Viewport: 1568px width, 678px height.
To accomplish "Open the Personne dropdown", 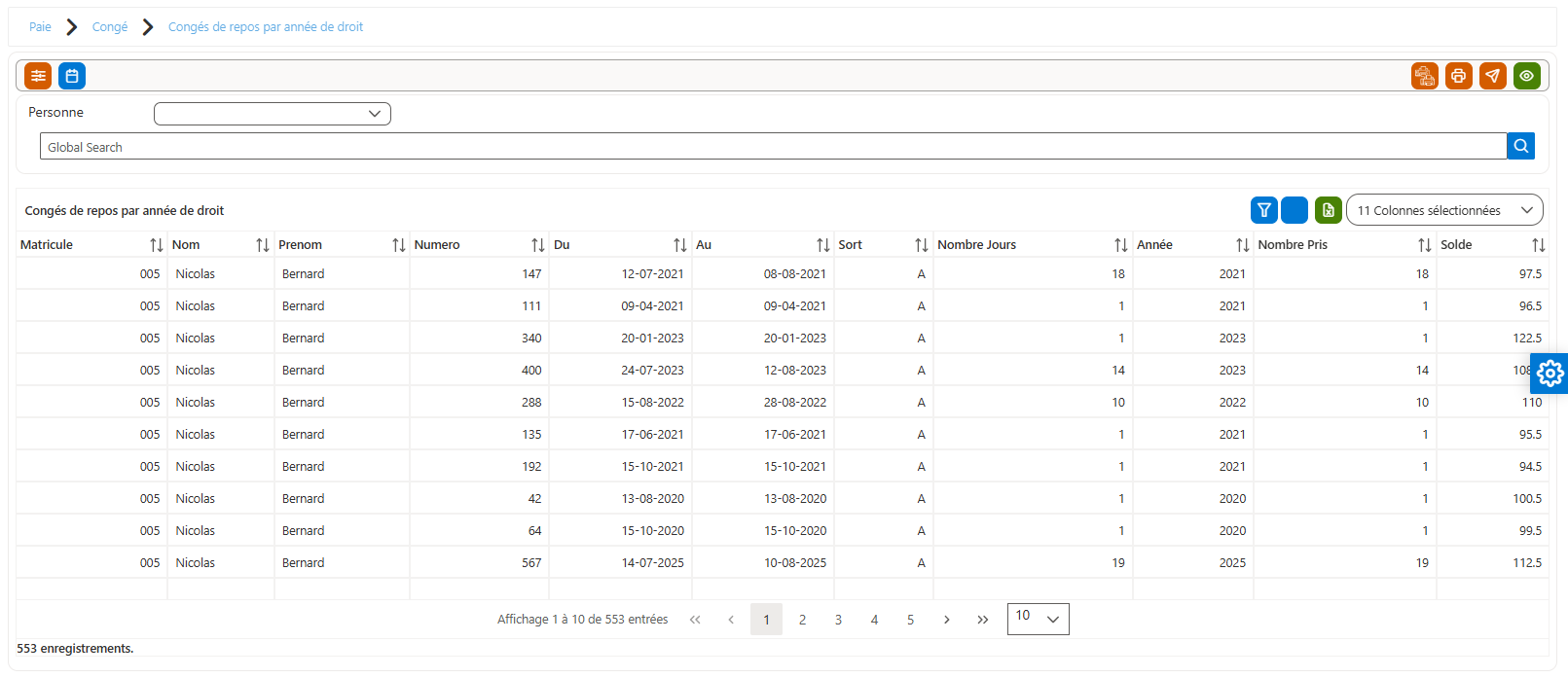I will coord(273,114).
